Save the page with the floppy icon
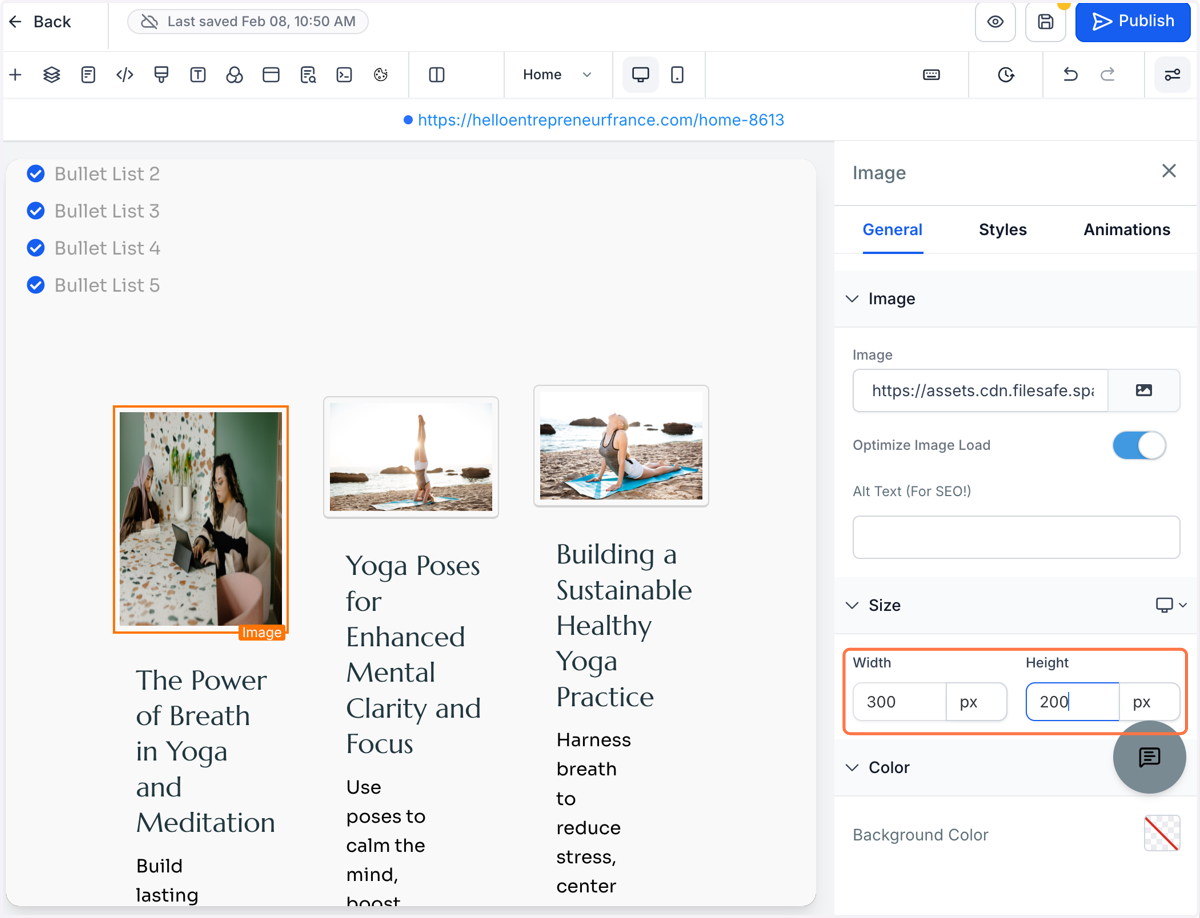This screenshot has height=918, width=1200. click(x=1045, y=22)
